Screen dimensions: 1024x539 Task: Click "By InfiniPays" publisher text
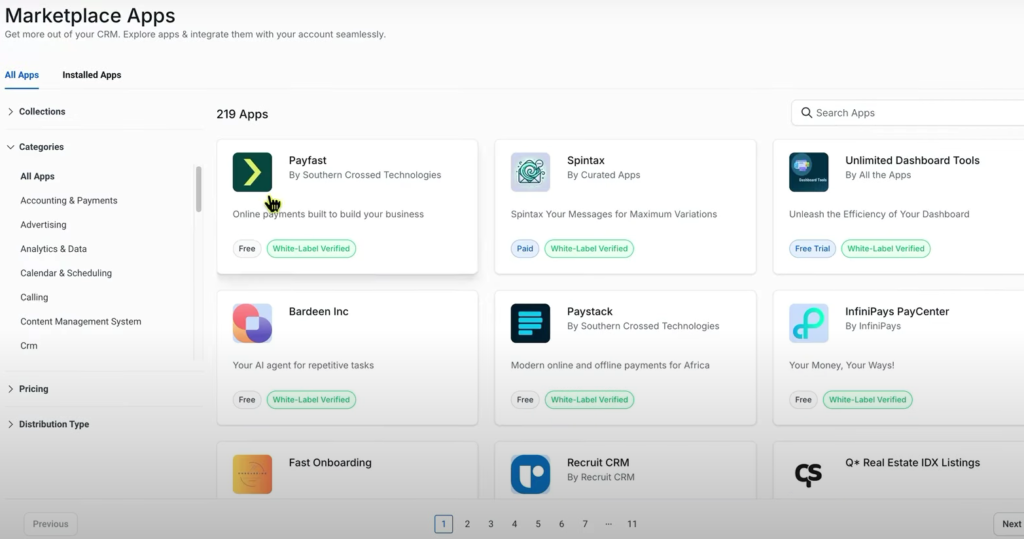(x=872, y=326)
